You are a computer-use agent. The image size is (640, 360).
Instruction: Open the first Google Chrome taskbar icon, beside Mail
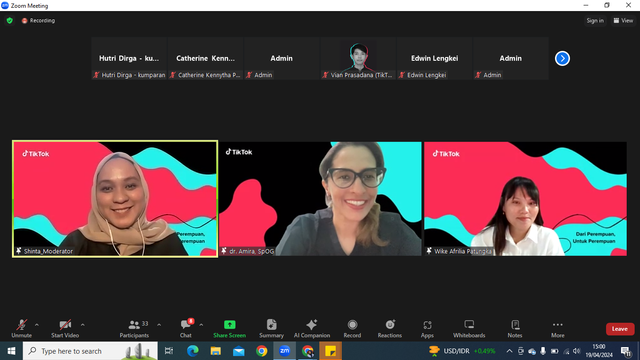click(x=262, y=351)
